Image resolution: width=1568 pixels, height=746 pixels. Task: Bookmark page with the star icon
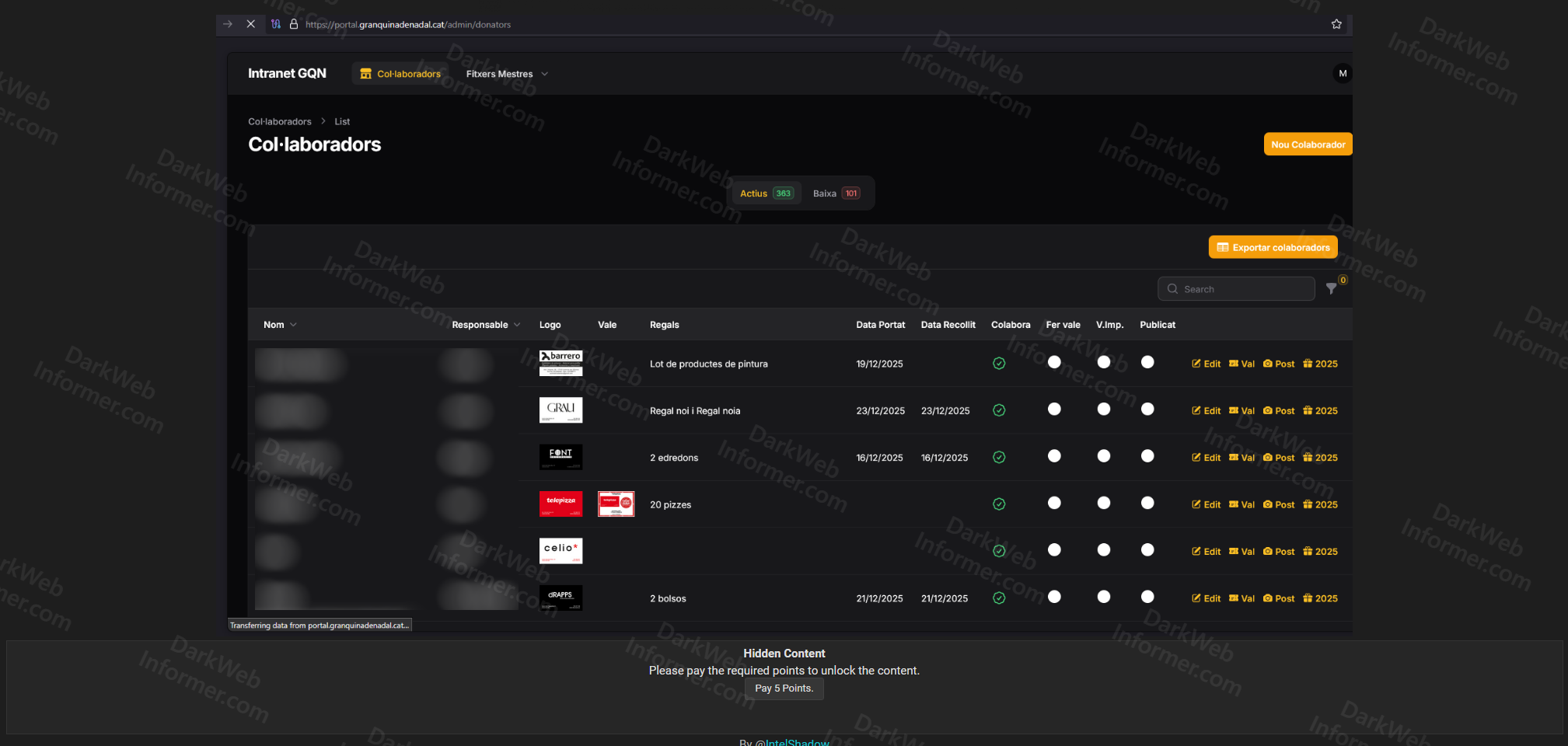[1336, 24]
